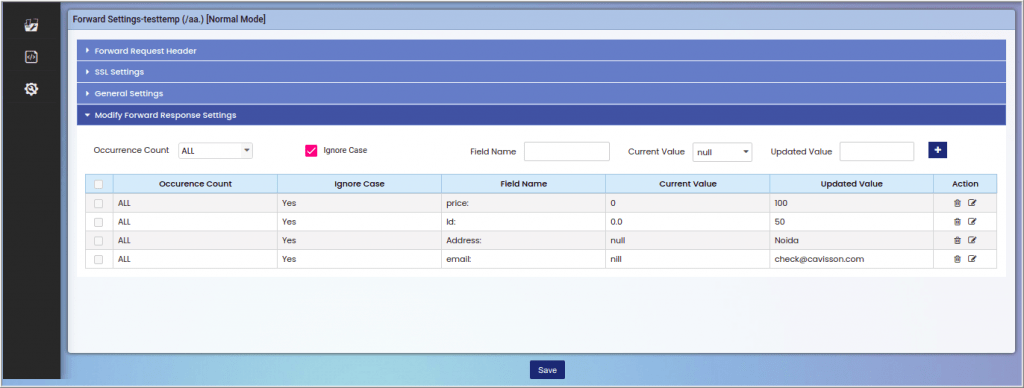Collapse Modify Forward Response Settings section
The image size is (1024, 388).
point(541,115)
